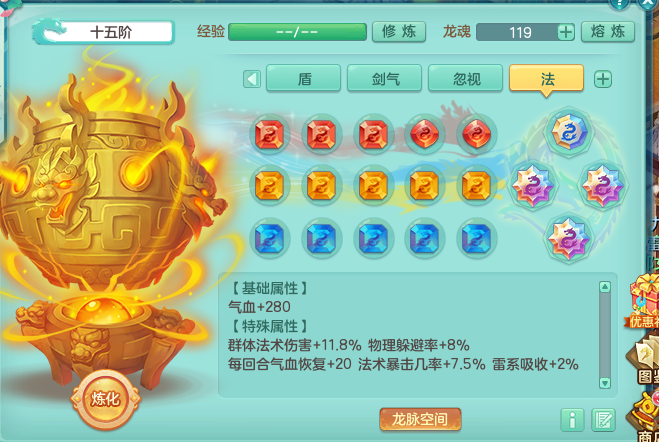
Task: Click the first orange dragon gem
Action: pyautogui.click(x=269, y=186)
